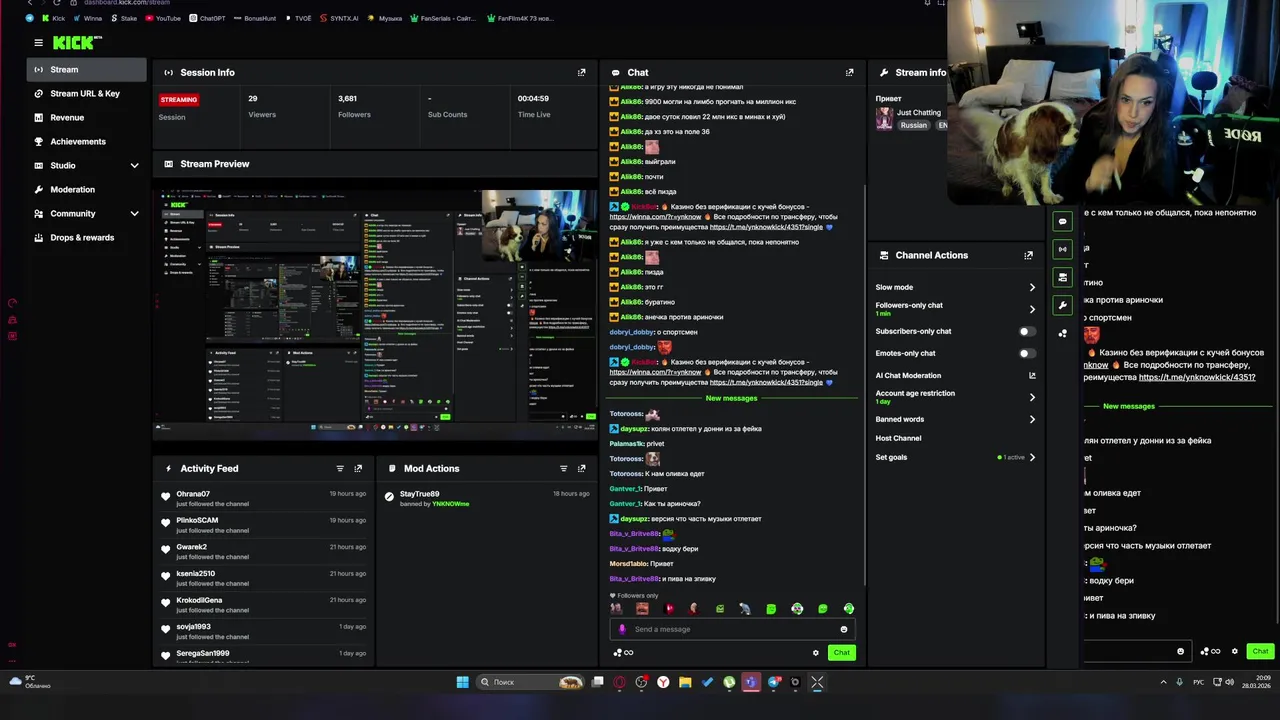This screenshot has height=720, width=1280.
Task: Open Drops & rewards in sidebar
Action: coord(87,237)
